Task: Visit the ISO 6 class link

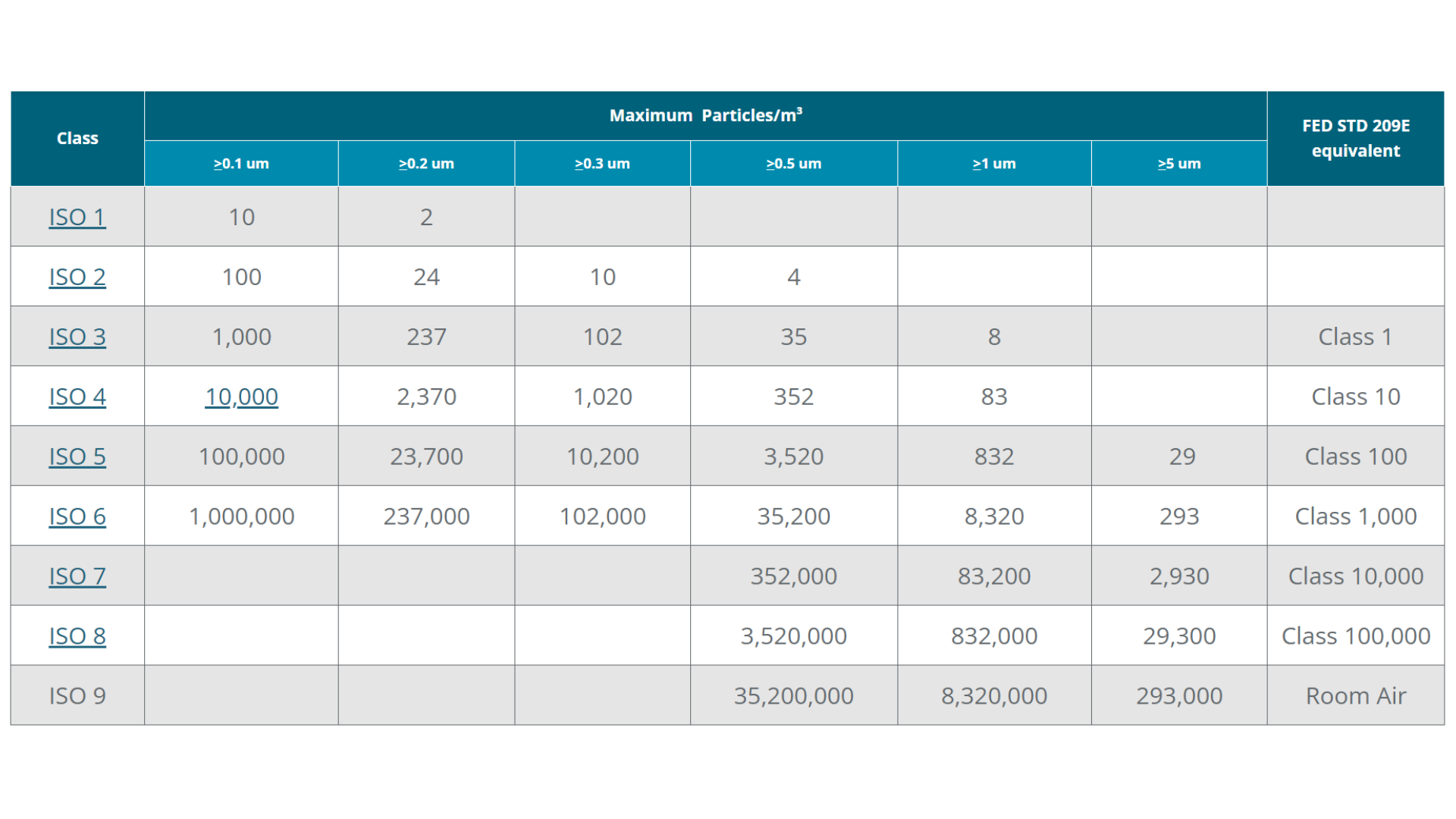Action: (x=77, y=516)
